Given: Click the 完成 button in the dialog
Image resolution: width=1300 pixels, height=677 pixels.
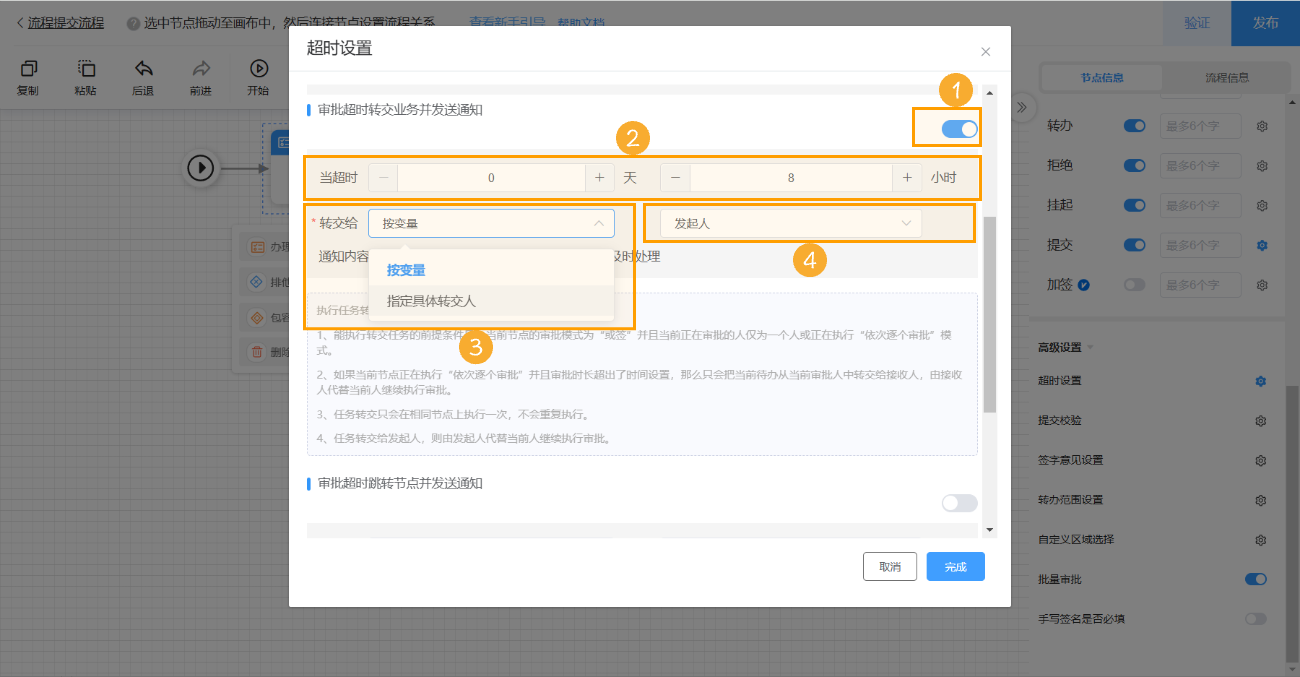Looking at the screenshot, I should coord(955,566).
